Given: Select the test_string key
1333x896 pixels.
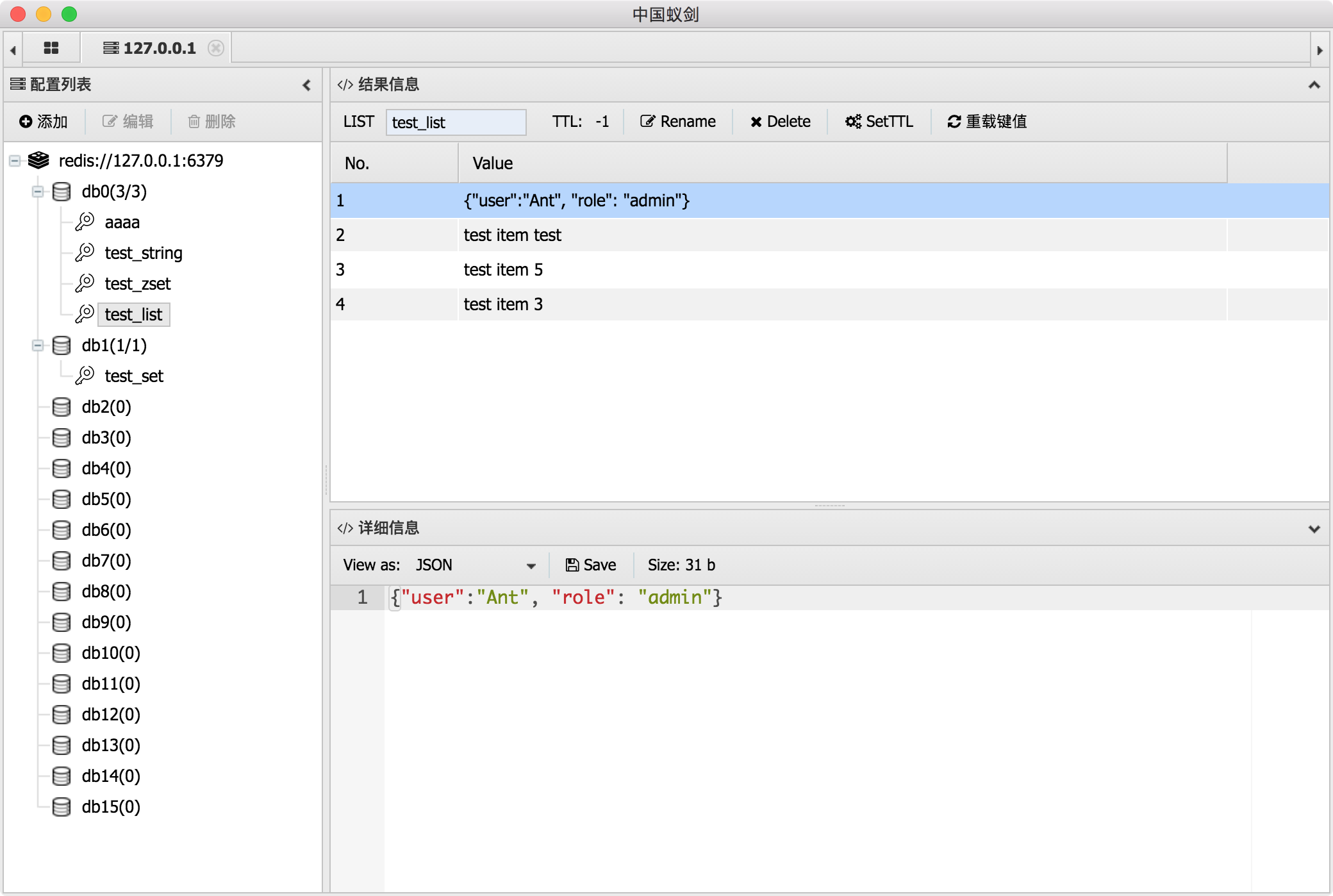Looking at the screenshot, I should pos(143,253).
